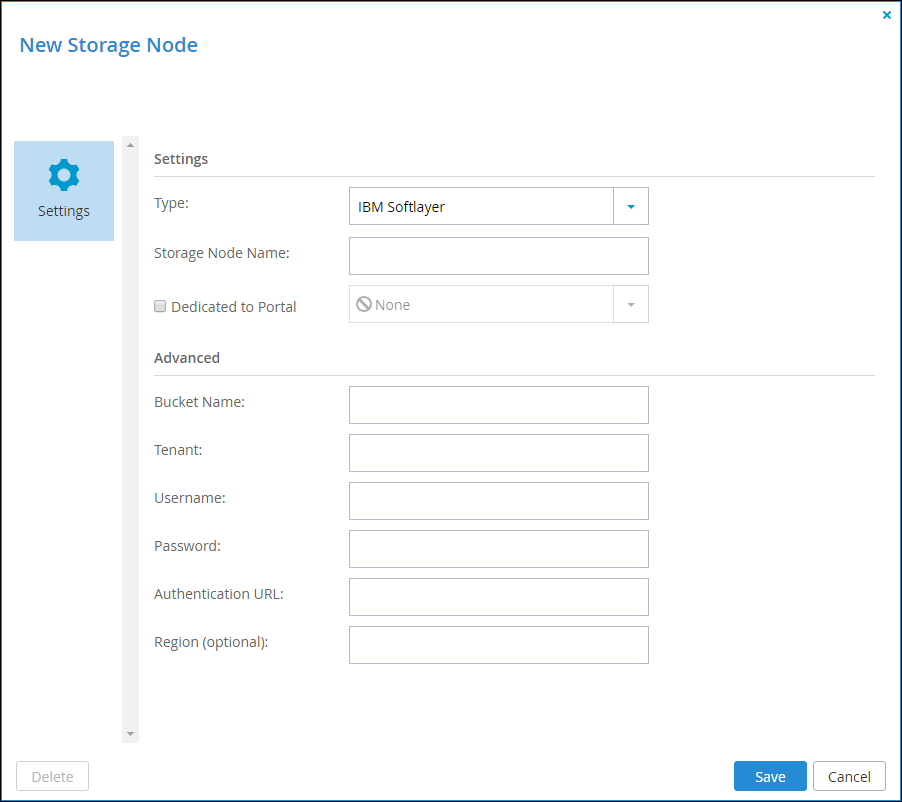Click into the Username field
Screen dimensions: 902x802
point(499,501)
